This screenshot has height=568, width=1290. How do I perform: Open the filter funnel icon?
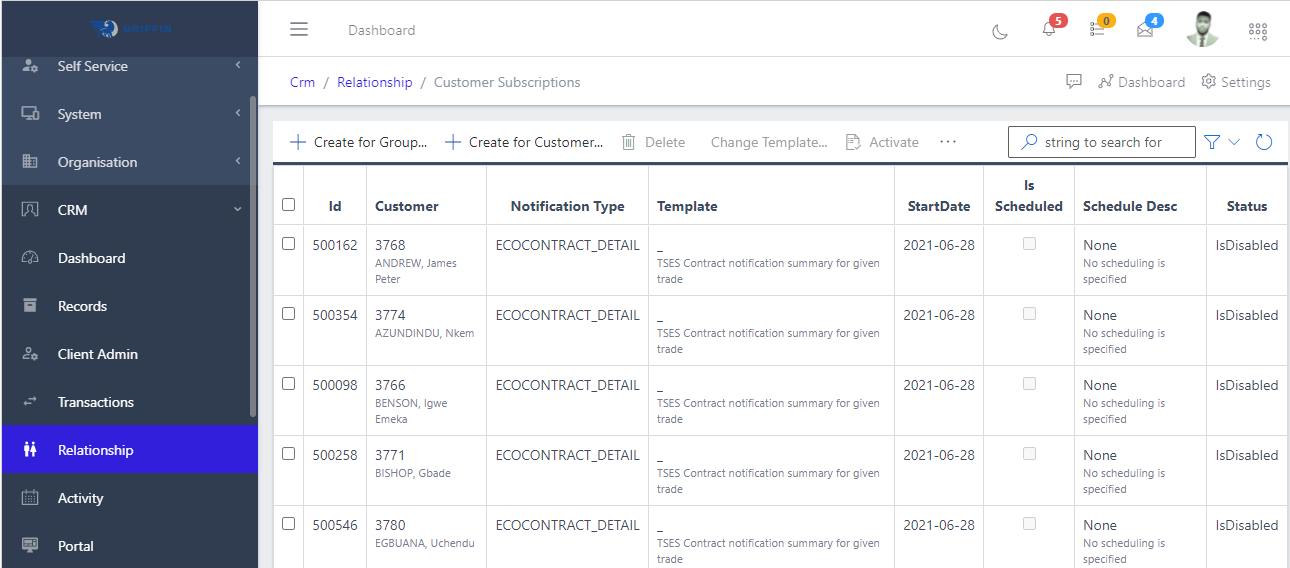1212,142
